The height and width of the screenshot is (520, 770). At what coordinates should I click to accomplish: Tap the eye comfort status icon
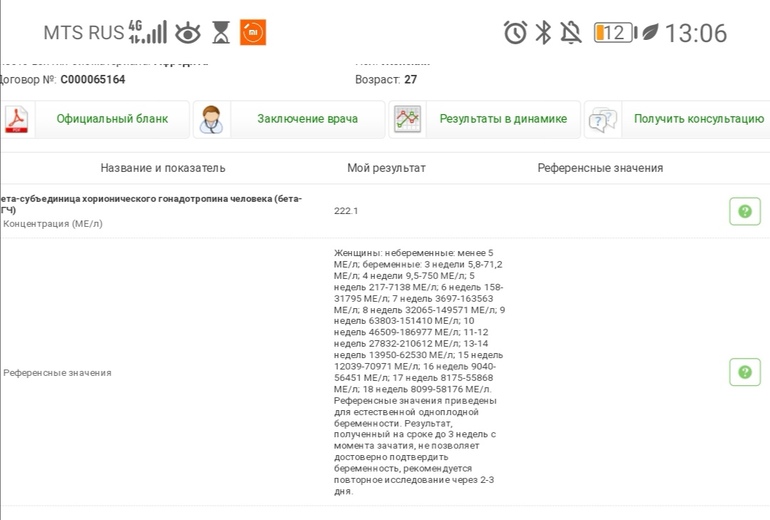click(x=188, y=33)
